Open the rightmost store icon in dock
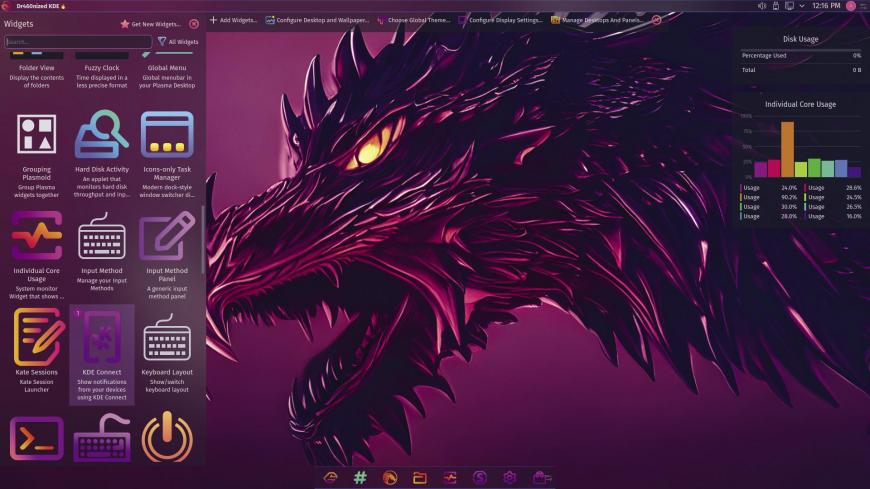870x489 pixels. (x=542, y=477)
